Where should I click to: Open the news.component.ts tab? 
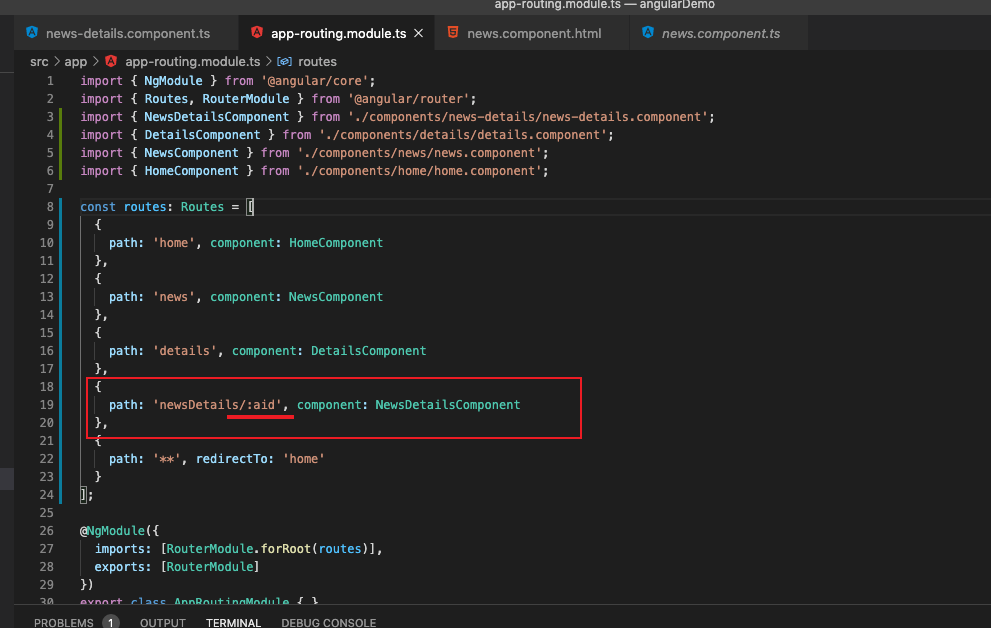(720, 33)
